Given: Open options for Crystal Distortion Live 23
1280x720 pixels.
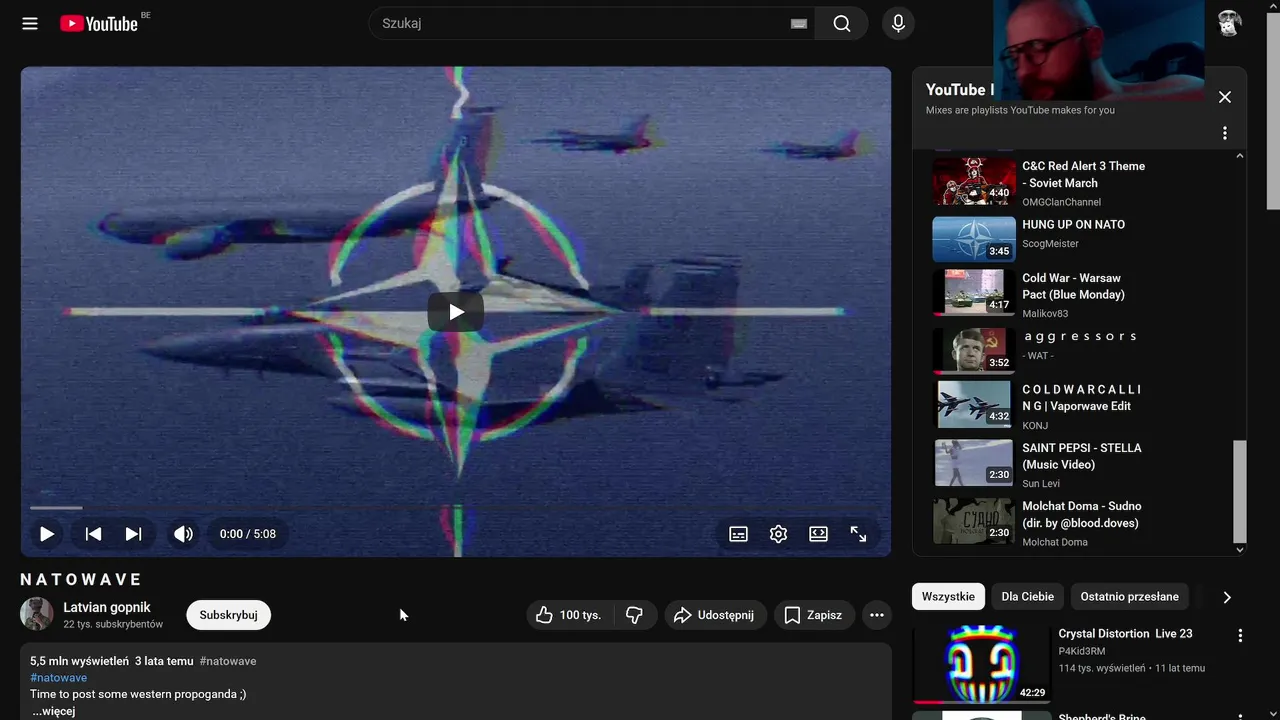Looking at the screenshot, I should pos(1240,635).
